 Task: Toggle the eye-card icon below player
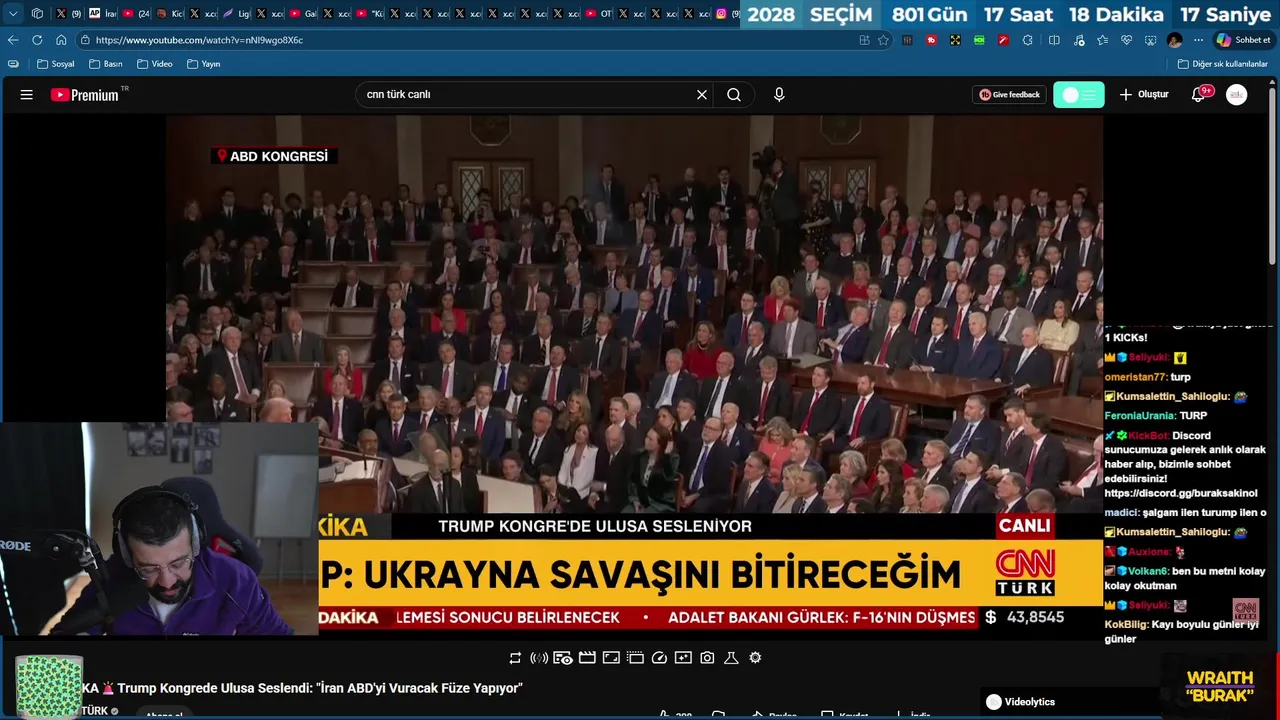563,658
